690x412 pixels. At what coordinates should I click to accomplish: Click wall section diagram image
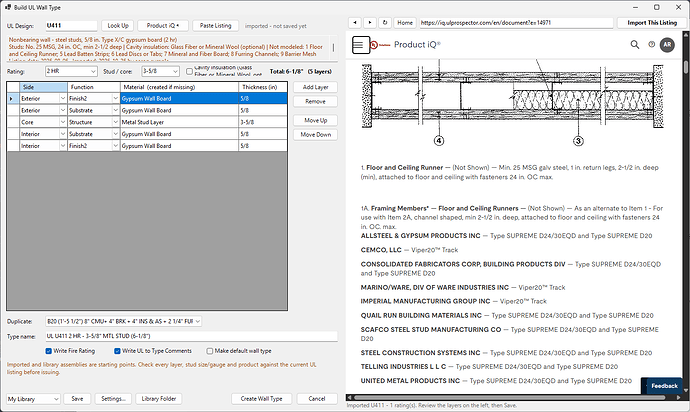[512, 102]
